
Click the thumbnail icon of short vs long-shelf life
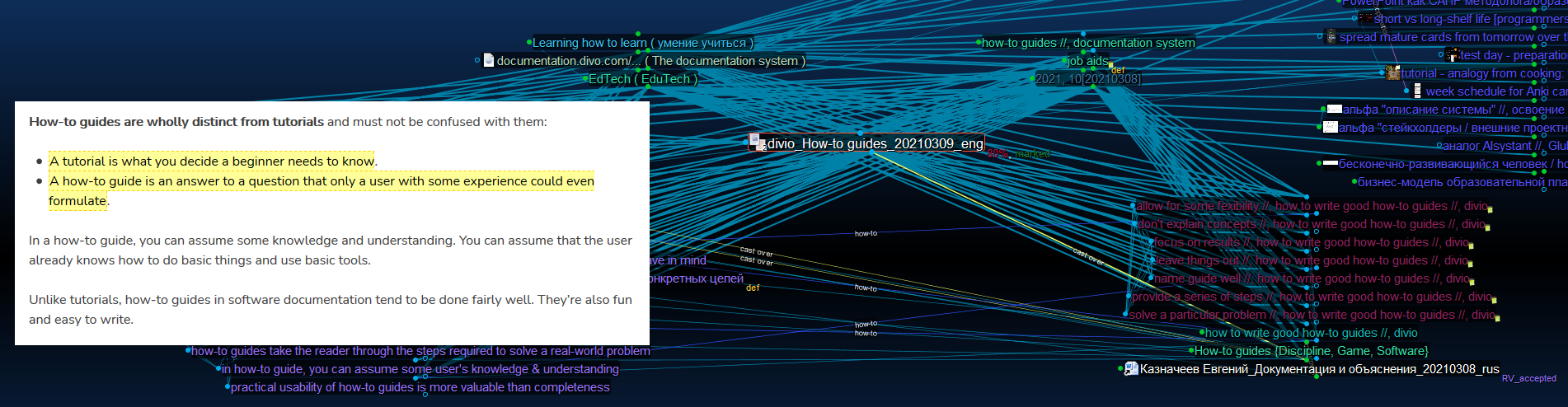click(x=1366, y=18)
